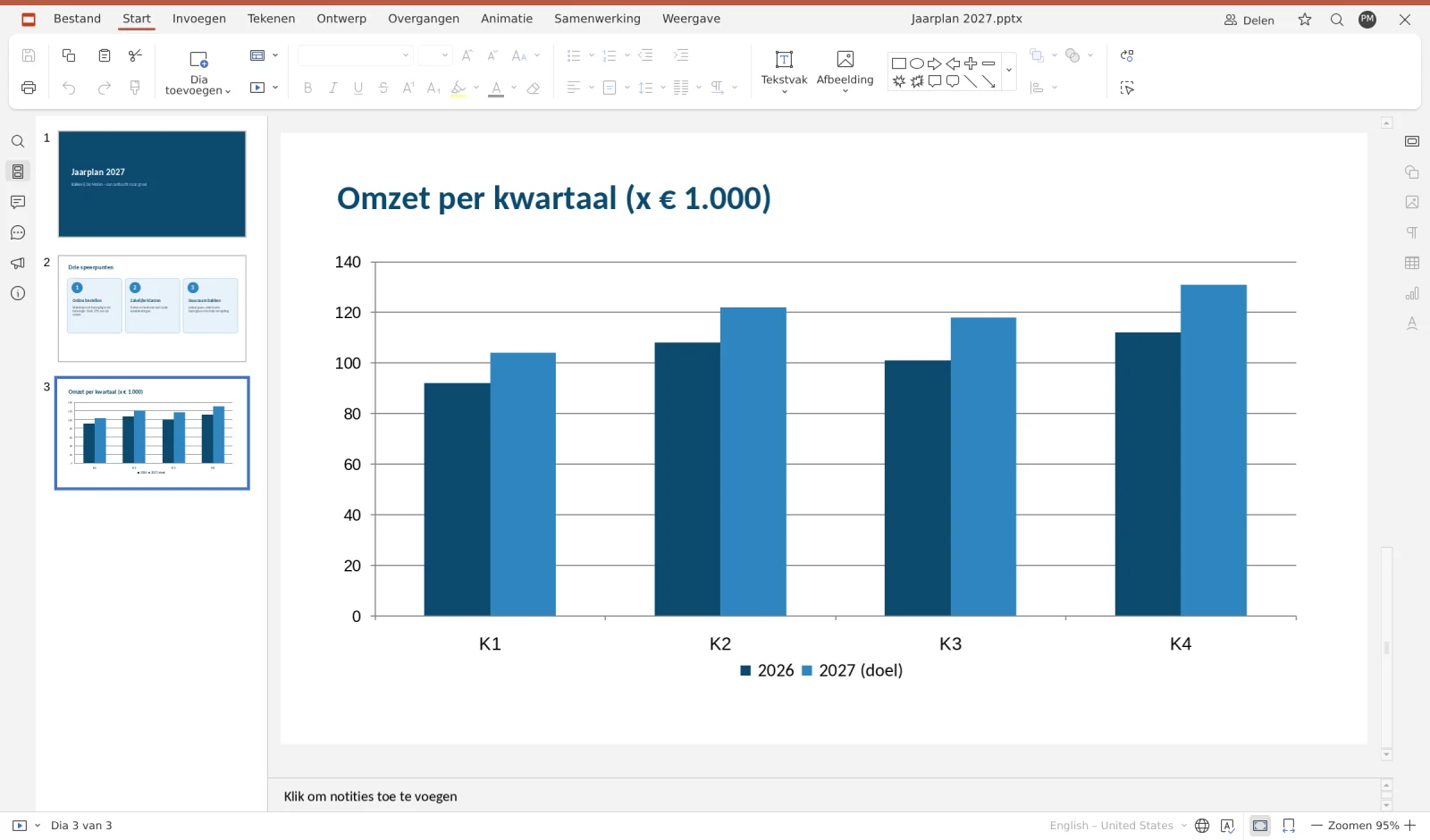Click the Delen share button

(x=1249, y=20)
